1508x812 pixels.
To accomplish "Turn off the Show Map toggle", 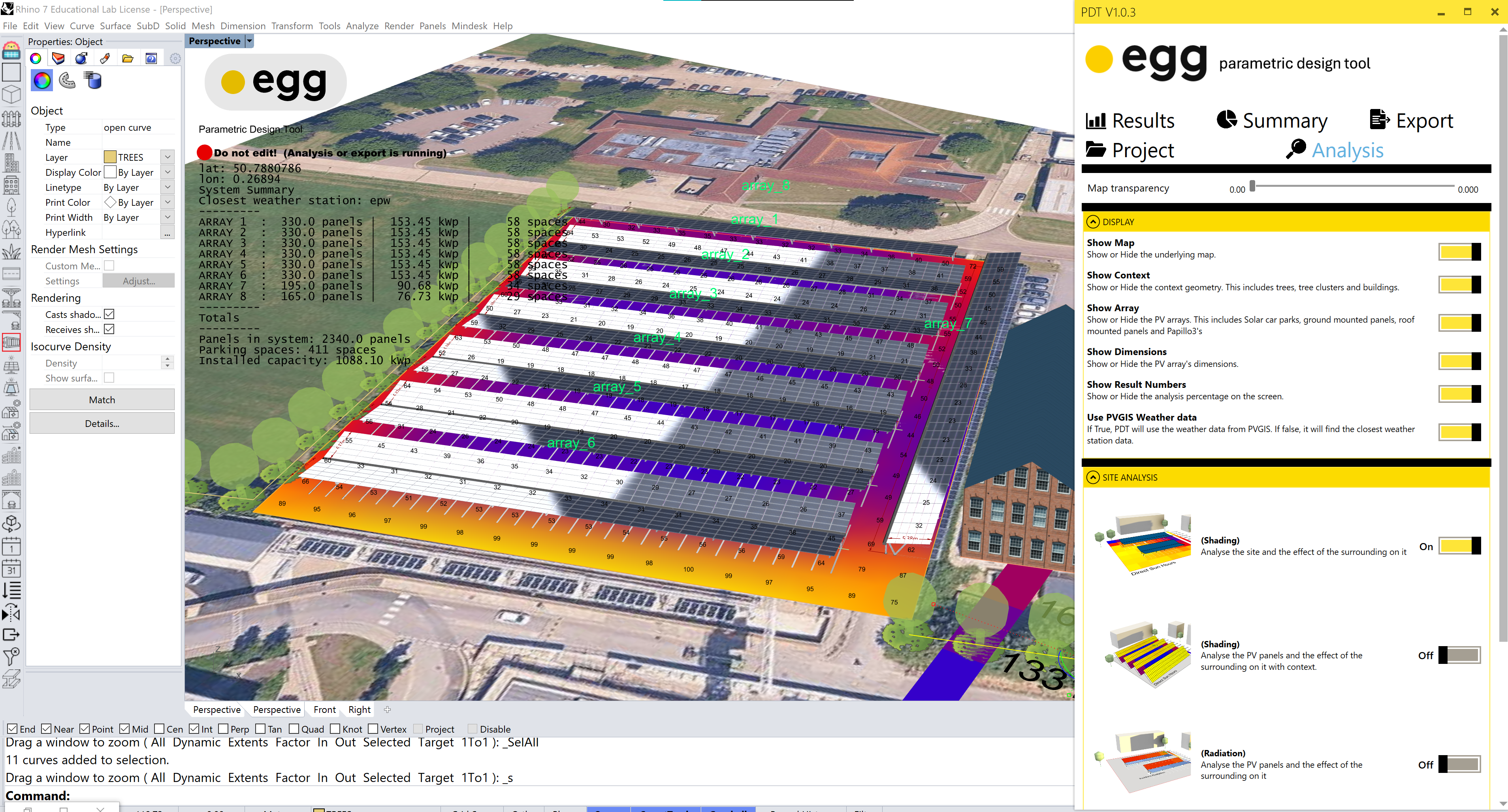I will pos(1459,252).
